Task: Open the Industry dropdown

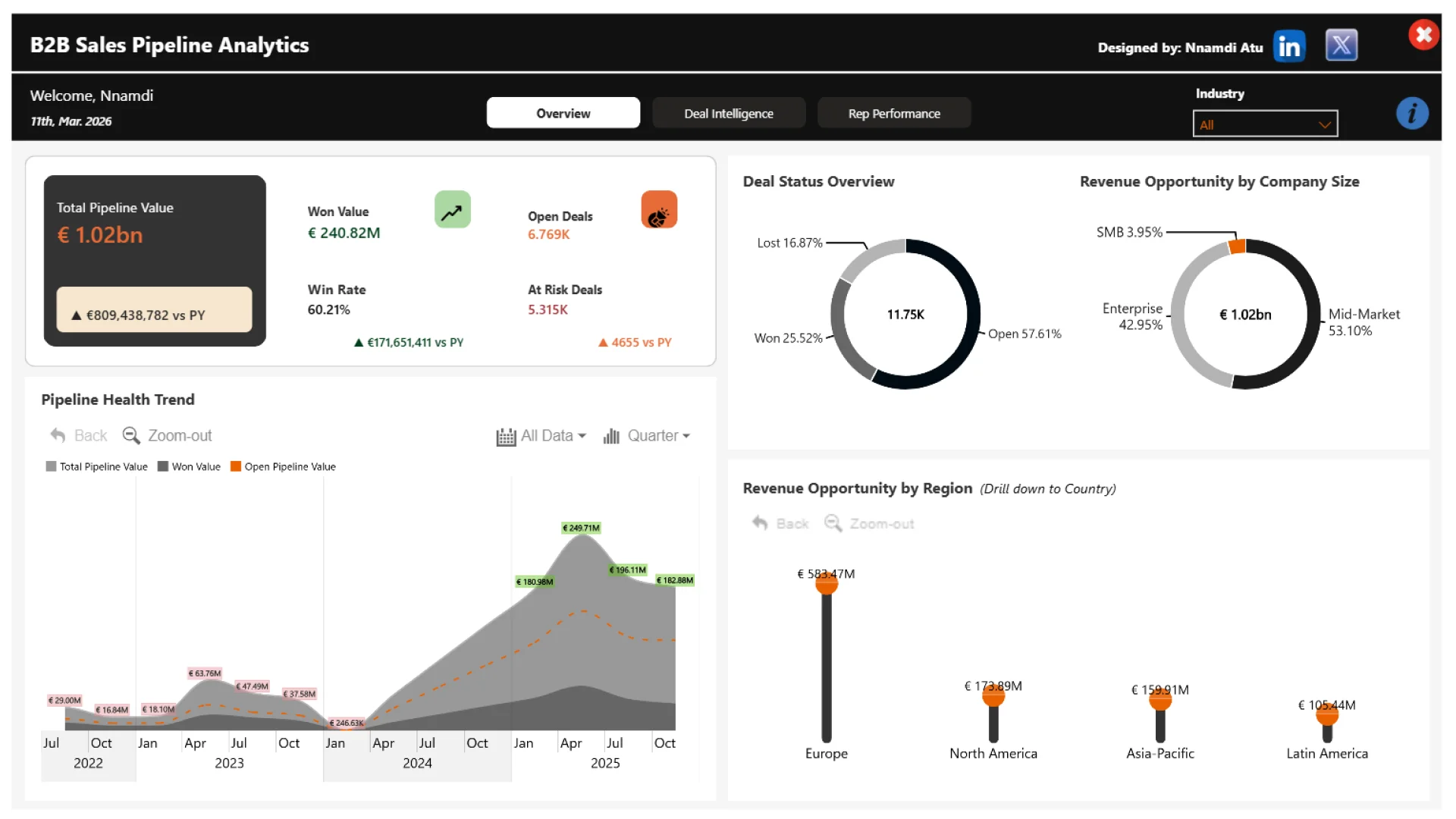Action: pos(1264,124)
